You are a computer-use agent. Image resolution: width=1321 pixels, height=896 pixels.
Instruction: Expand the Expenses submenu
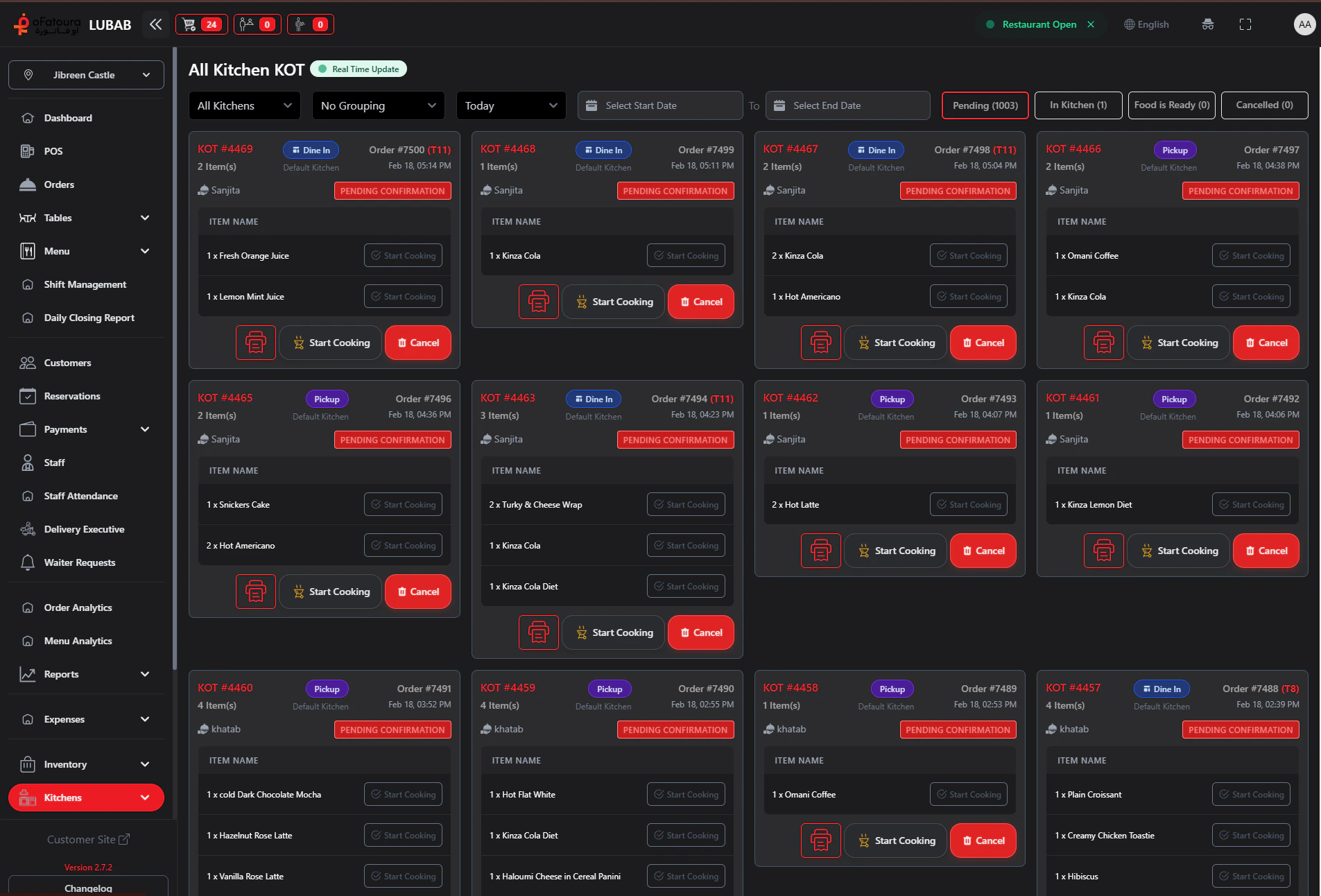click(x=86, y=719)
